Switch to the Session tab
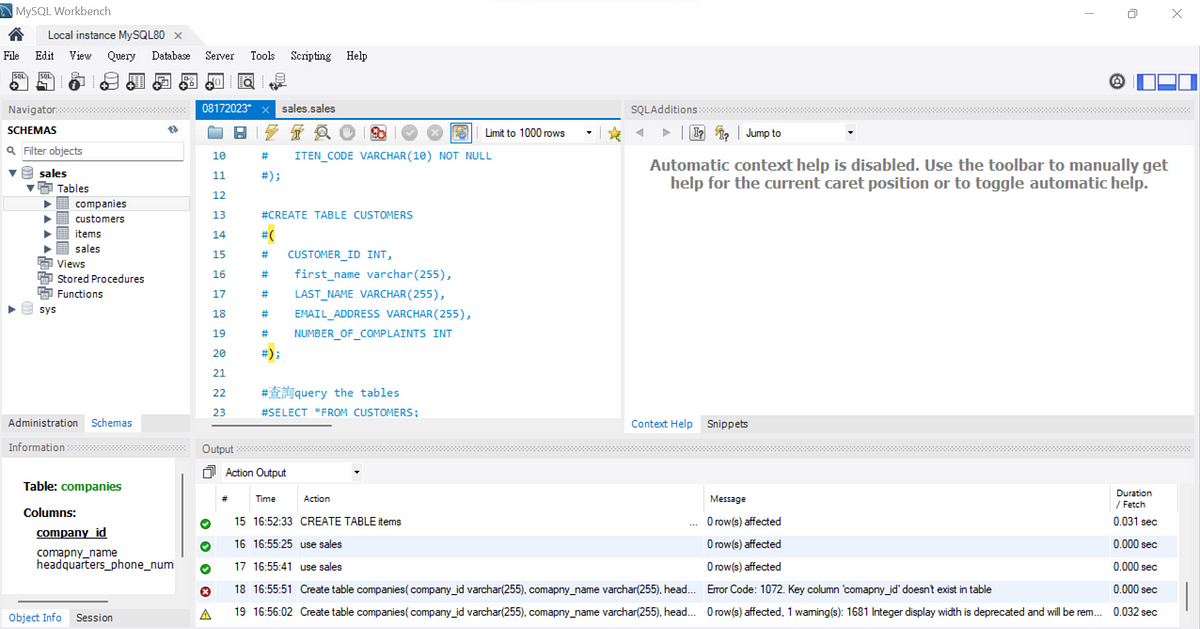Viewport: 1200px width, 629px height. 94,618
